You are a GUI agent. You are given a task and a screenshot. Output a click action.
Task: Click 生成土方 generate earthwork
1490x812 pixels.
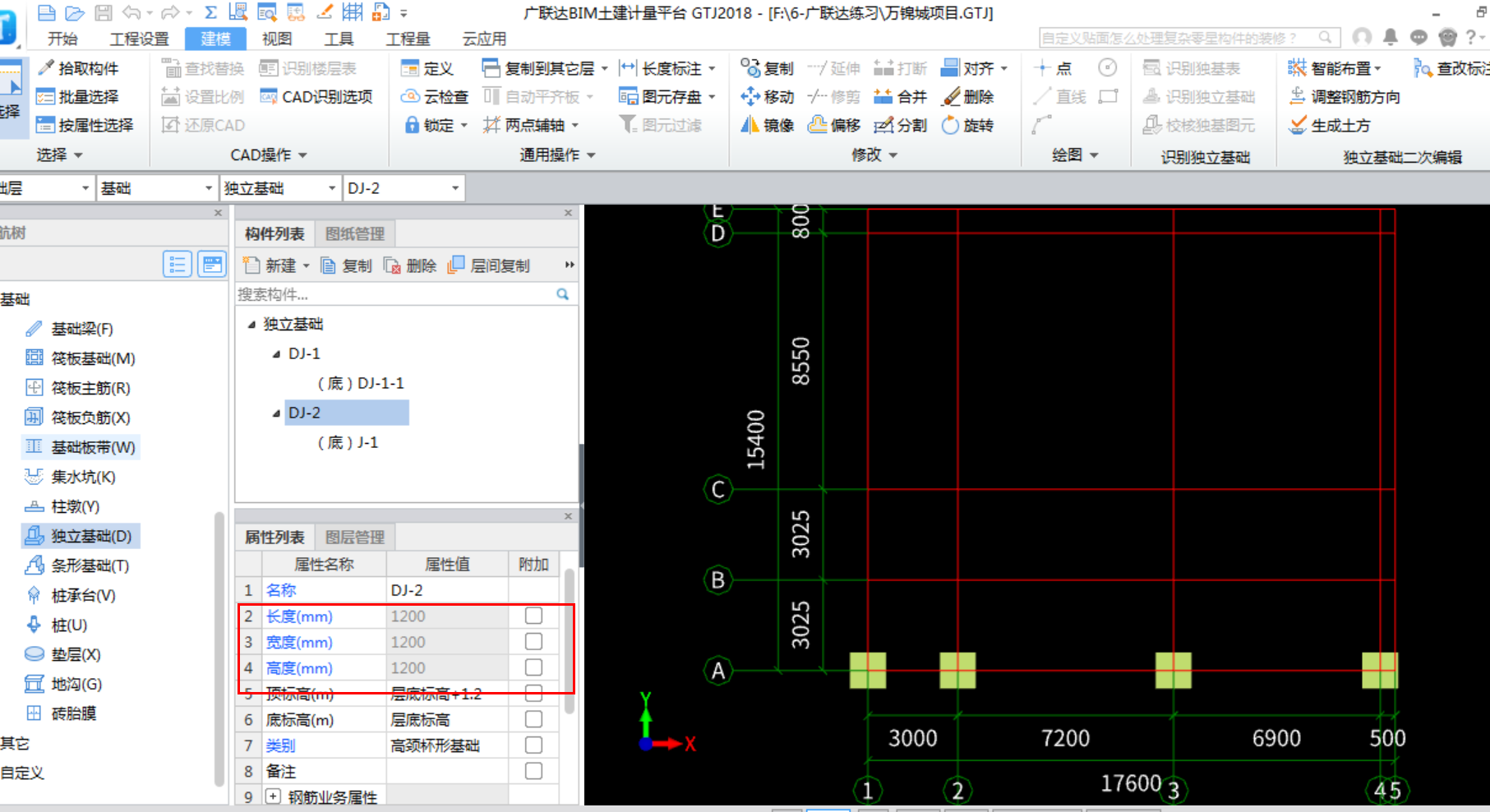pyautogui.click(x=1330, y=125)
